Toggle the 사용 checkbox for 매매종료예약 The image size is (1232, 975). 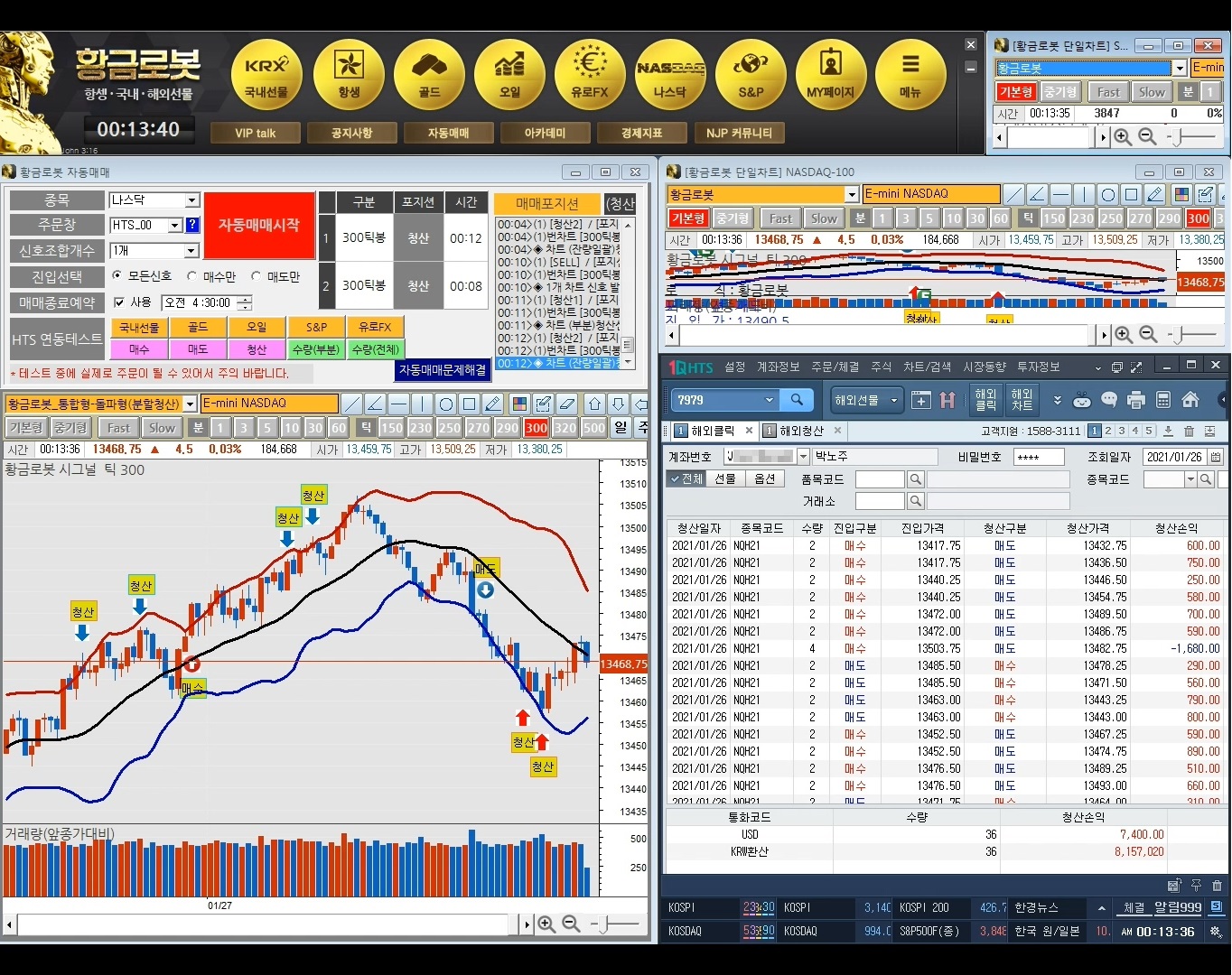[119, 302]
